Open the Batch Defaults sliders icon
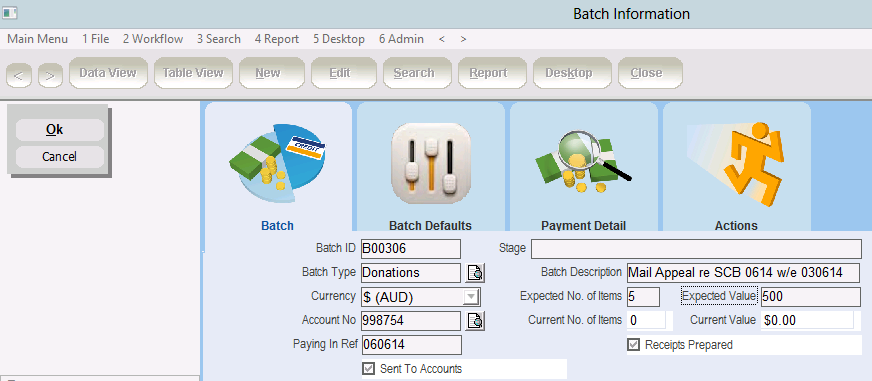Viewport: 872px width, 381px height. (431, 163)
